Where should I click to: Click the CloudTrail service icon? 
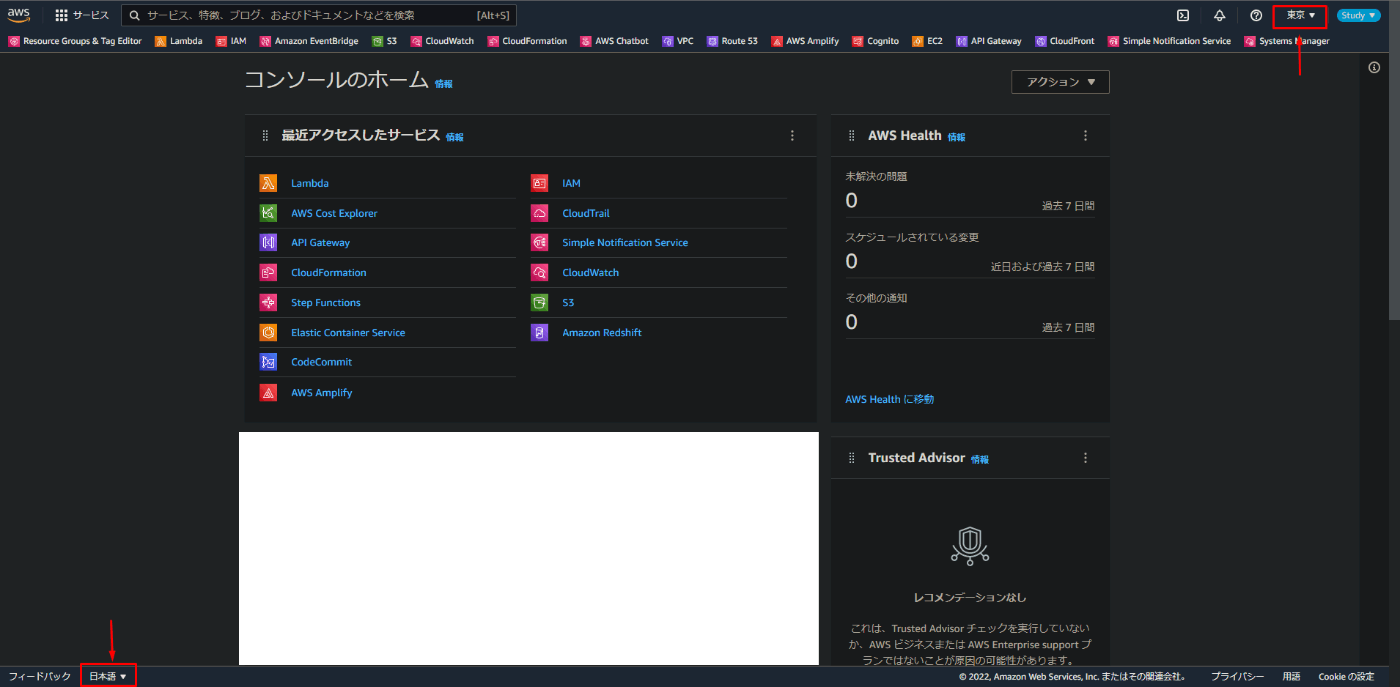(540, 213)
